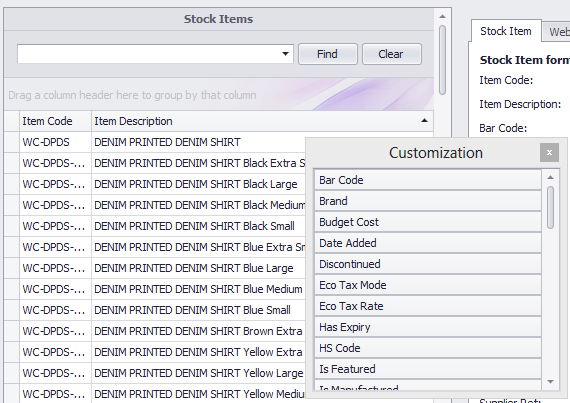Click the search input field
The width and height of the screenshot is (570, 403).
tap(148, 54)
